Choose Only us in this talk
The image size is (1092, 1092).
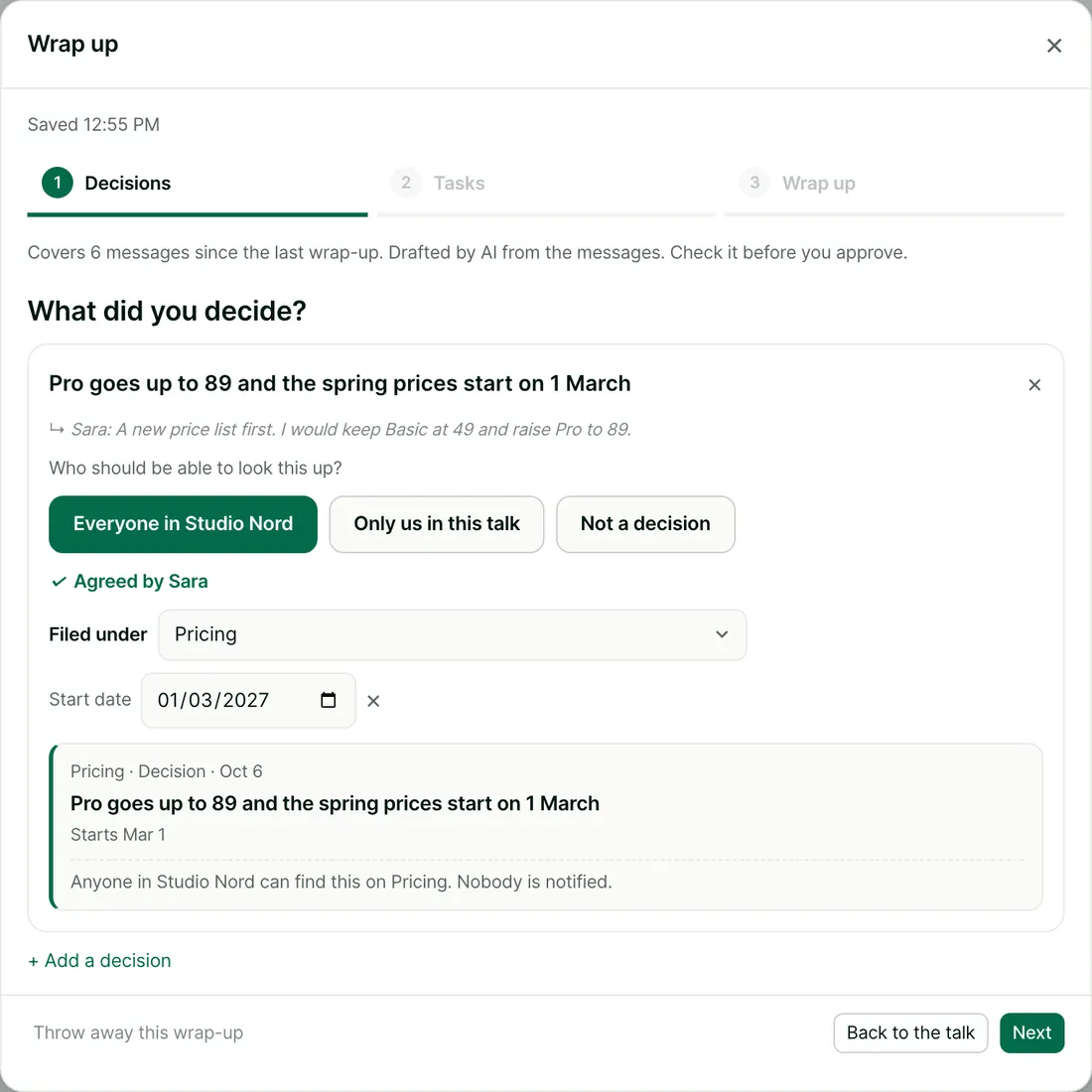437,524
